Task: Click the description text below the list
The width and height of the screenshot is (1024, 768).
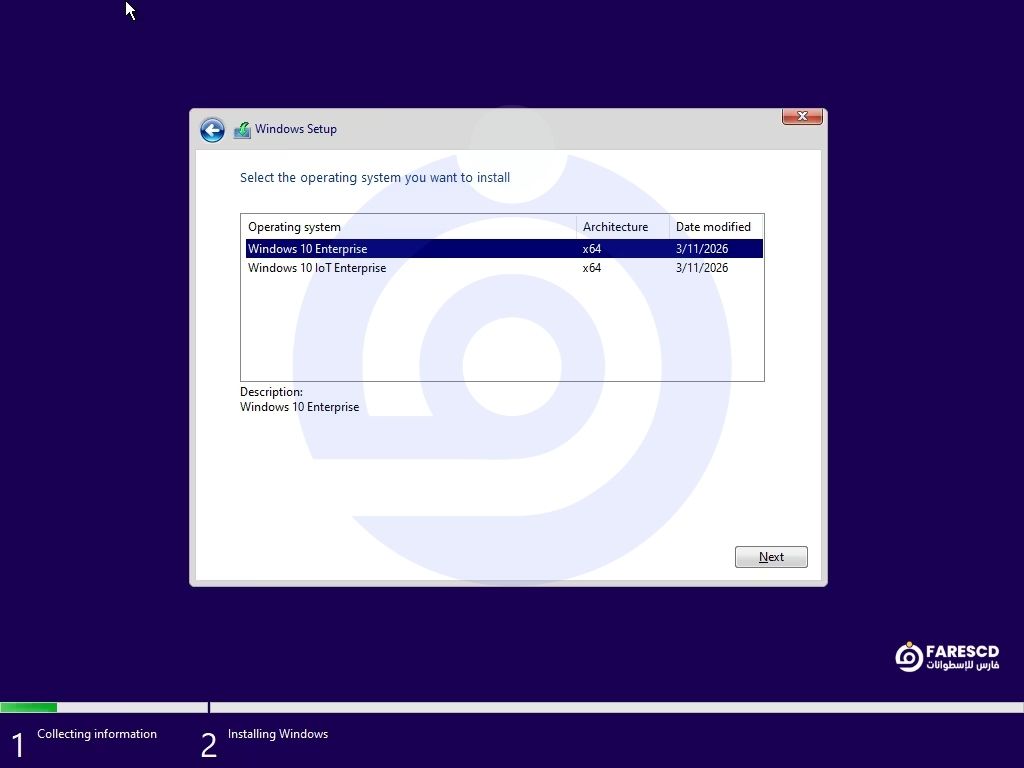Action: [299, 407]
